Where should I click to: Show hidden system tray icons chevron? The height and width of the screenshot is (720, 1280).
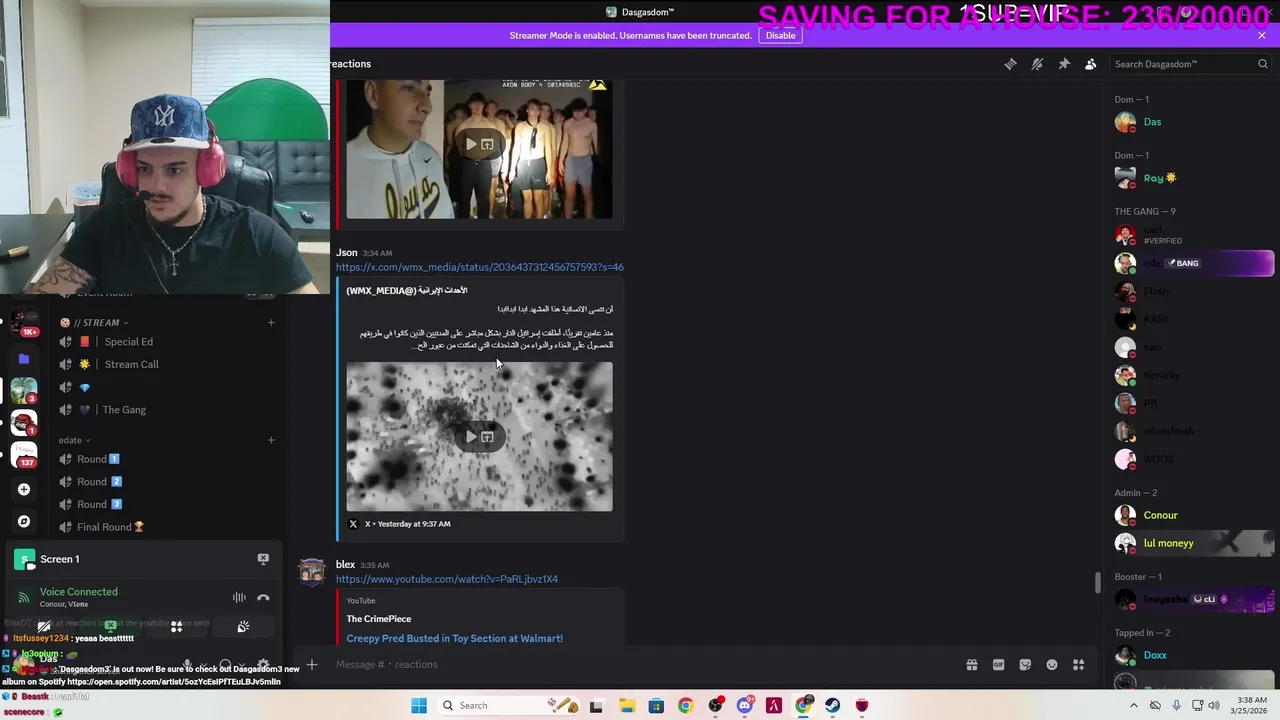(x=1133, y=705)
